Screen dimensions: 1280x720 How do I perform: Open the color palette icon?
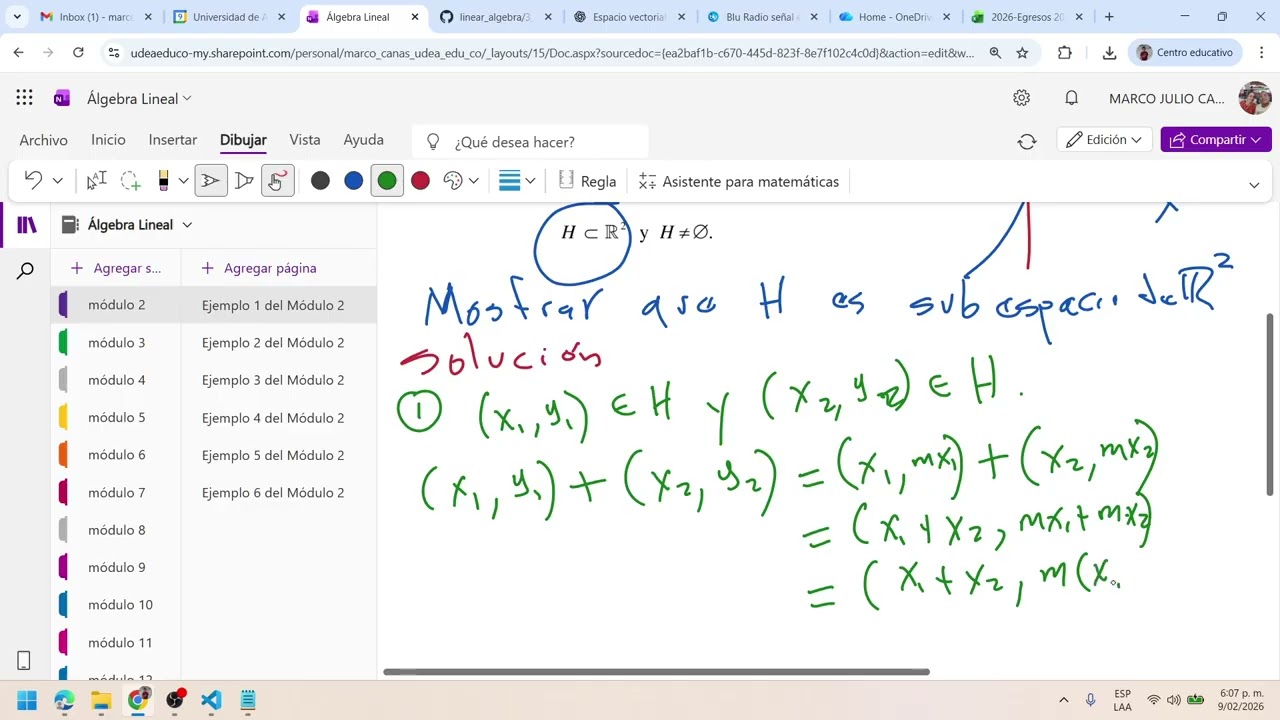453,181
